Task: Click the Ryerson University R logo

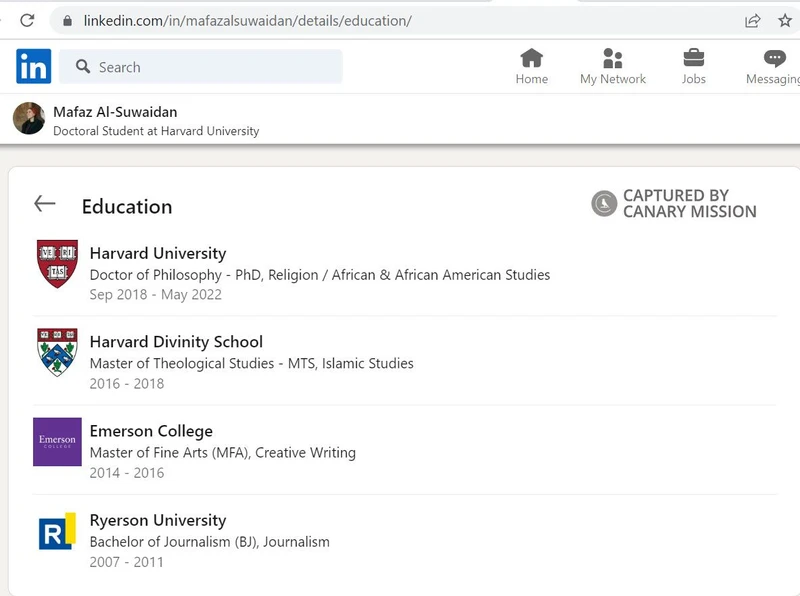Action: 57,531
